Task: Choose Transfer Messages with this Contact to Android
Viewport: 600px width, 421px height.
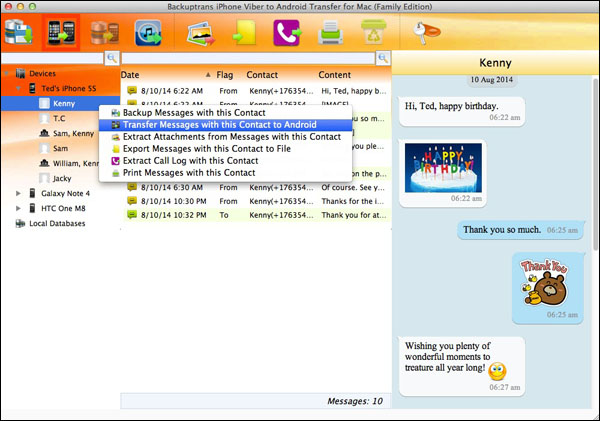Action: point(225,125)
